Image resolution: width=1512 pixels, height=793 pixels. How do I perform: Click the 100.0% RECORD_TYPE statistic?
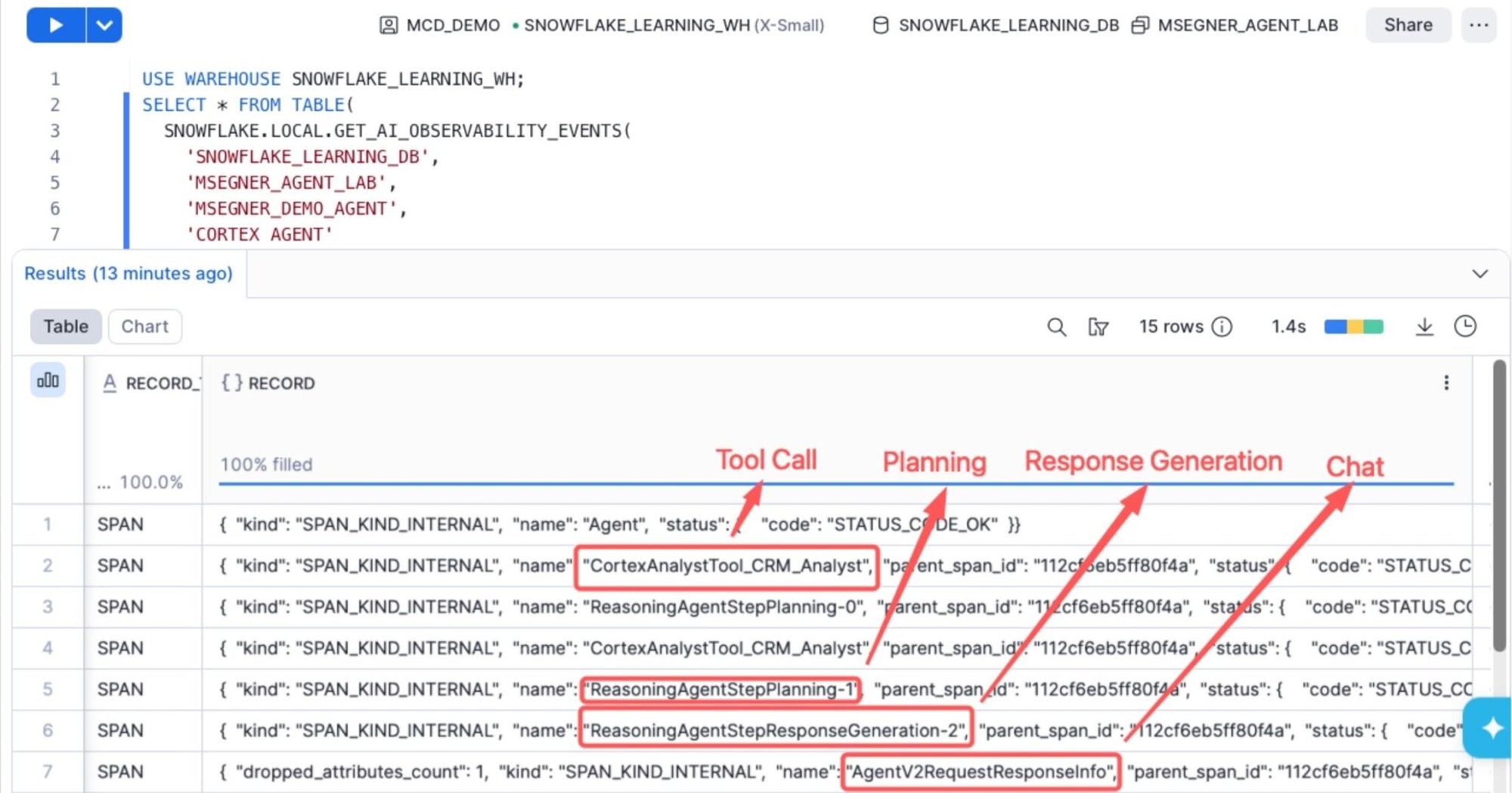tap(151, 482)
